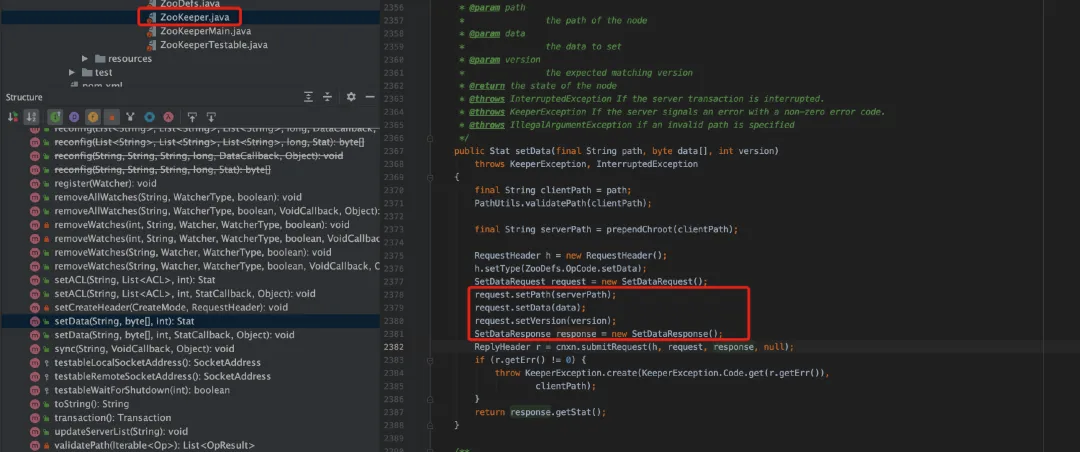This screenshot has width=1080, height=452.
Task: Click lock icon beside setCreateHeader method
Action: click(x=46, y=307)
